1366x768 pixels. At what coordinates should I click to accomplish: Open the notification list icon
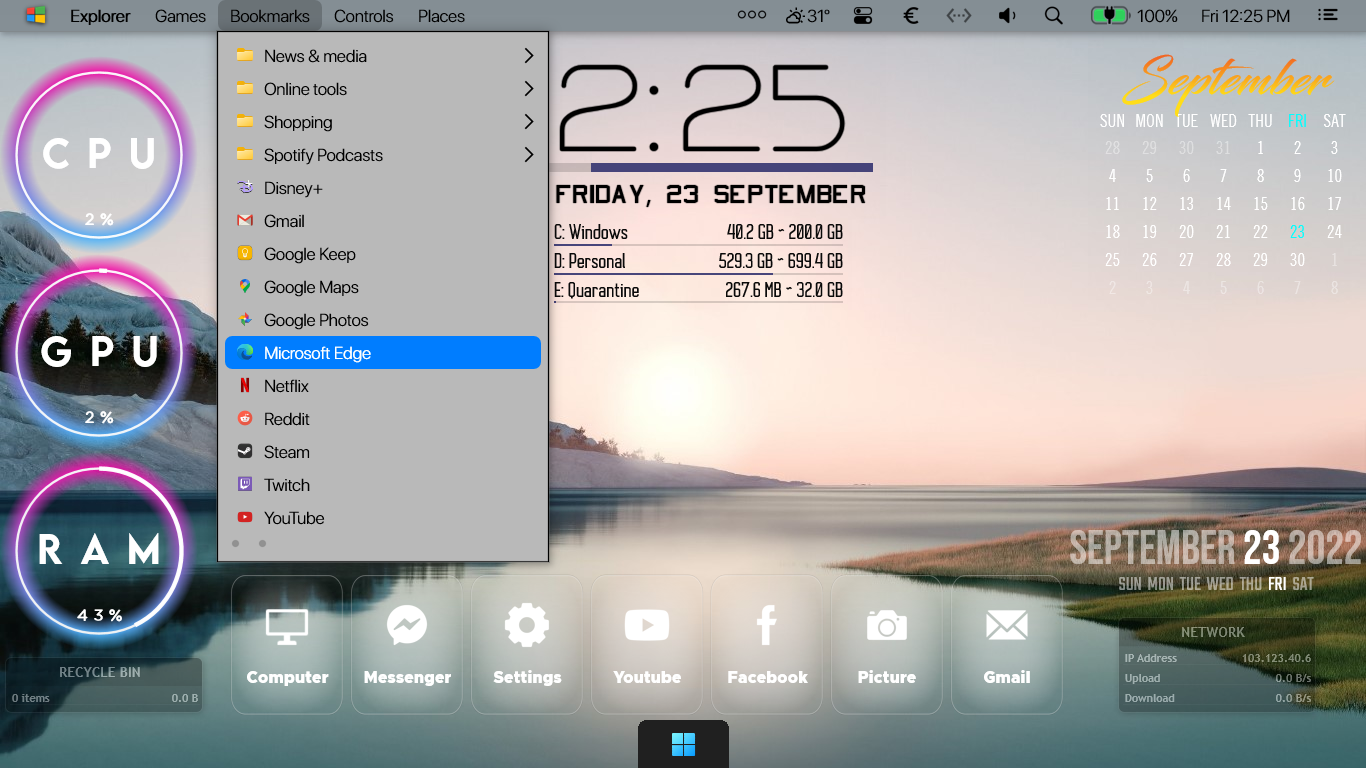(1328, 16)
